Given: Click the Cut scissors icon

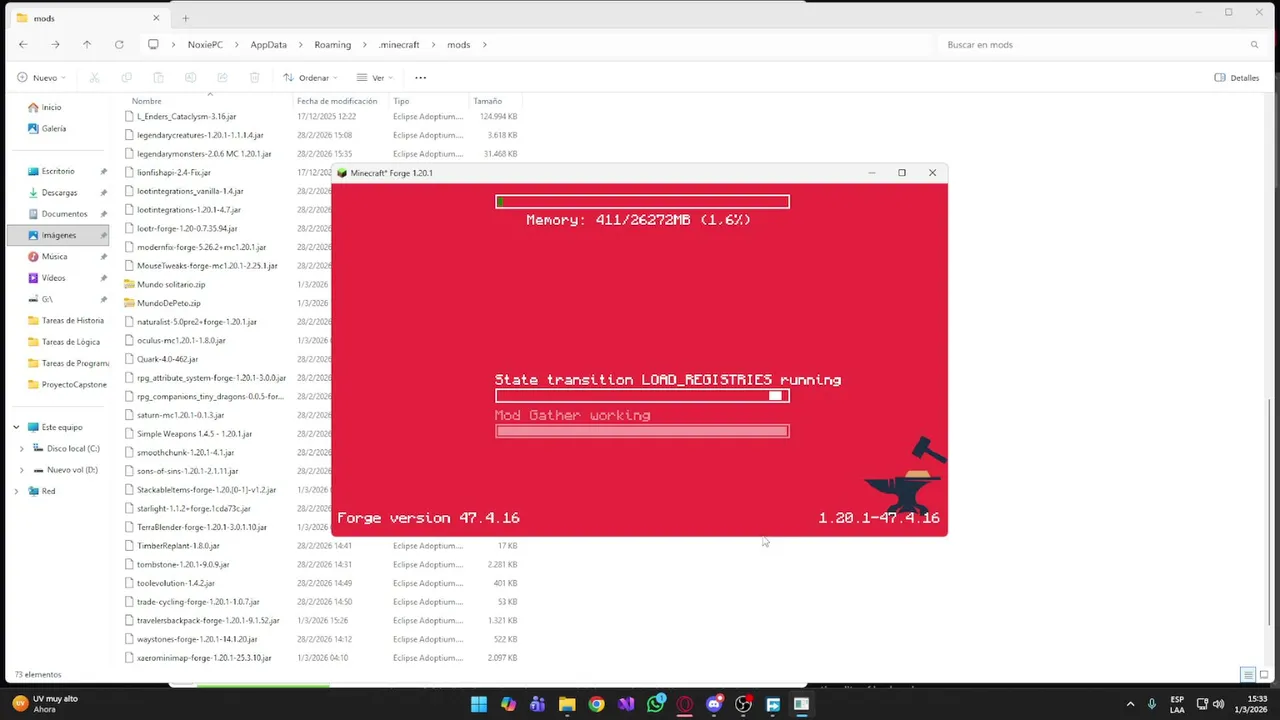Looking at the screenshot, I should coord(94,78).
